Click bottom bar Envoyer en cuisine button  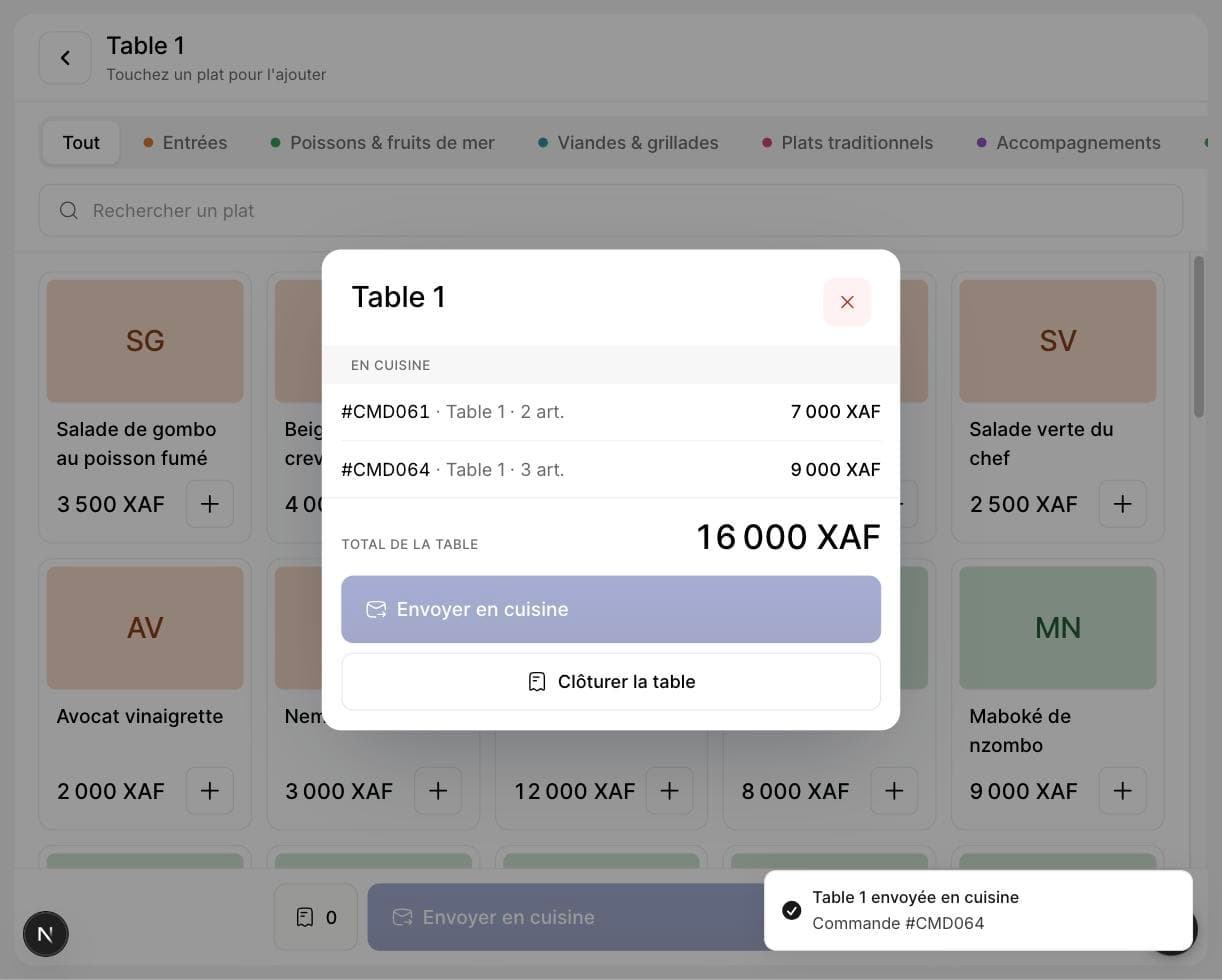point(566,917)
